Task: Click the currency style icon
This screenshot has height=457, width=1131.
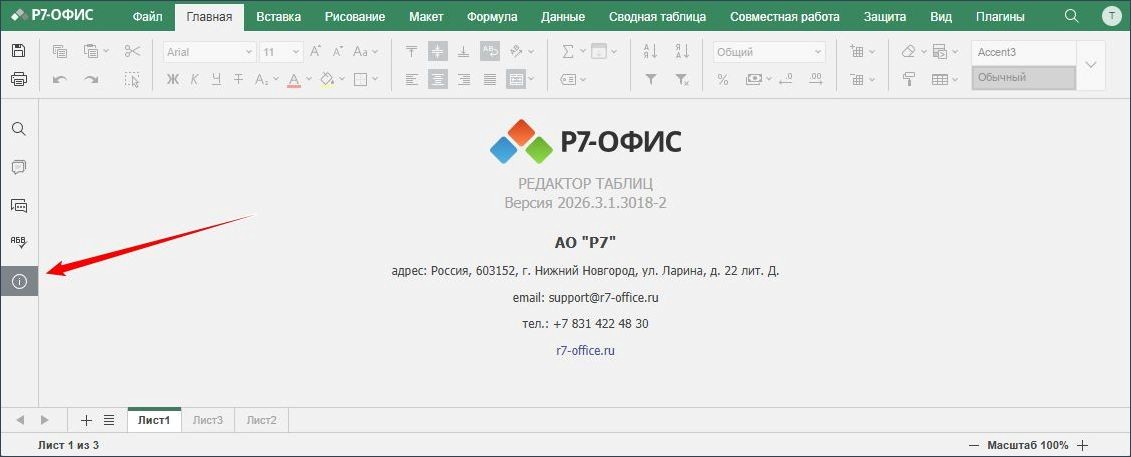Action: [754, 79]
